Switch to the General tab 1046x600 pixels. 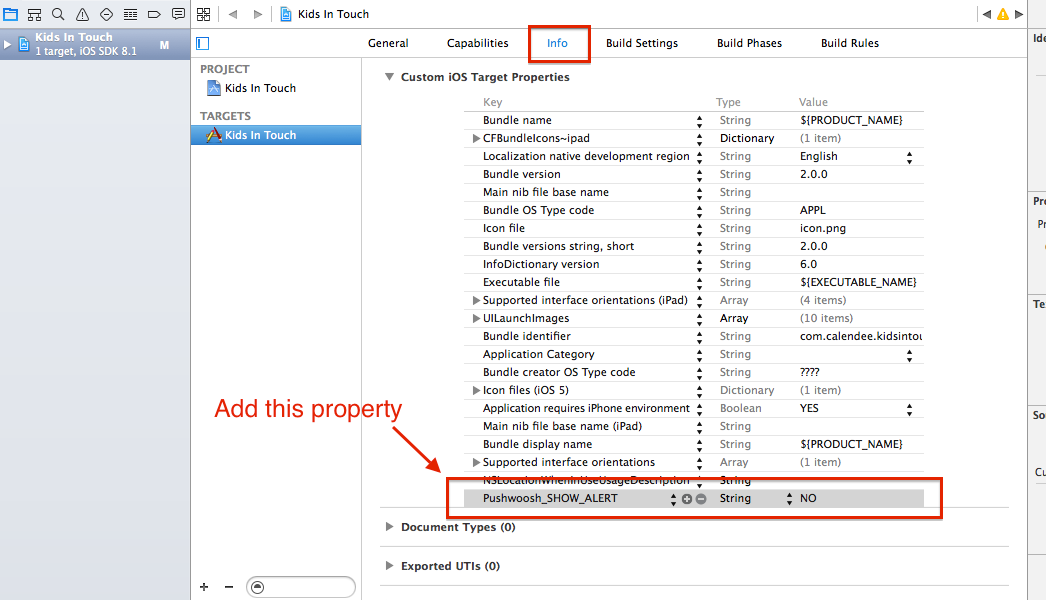tap(388, 43)
